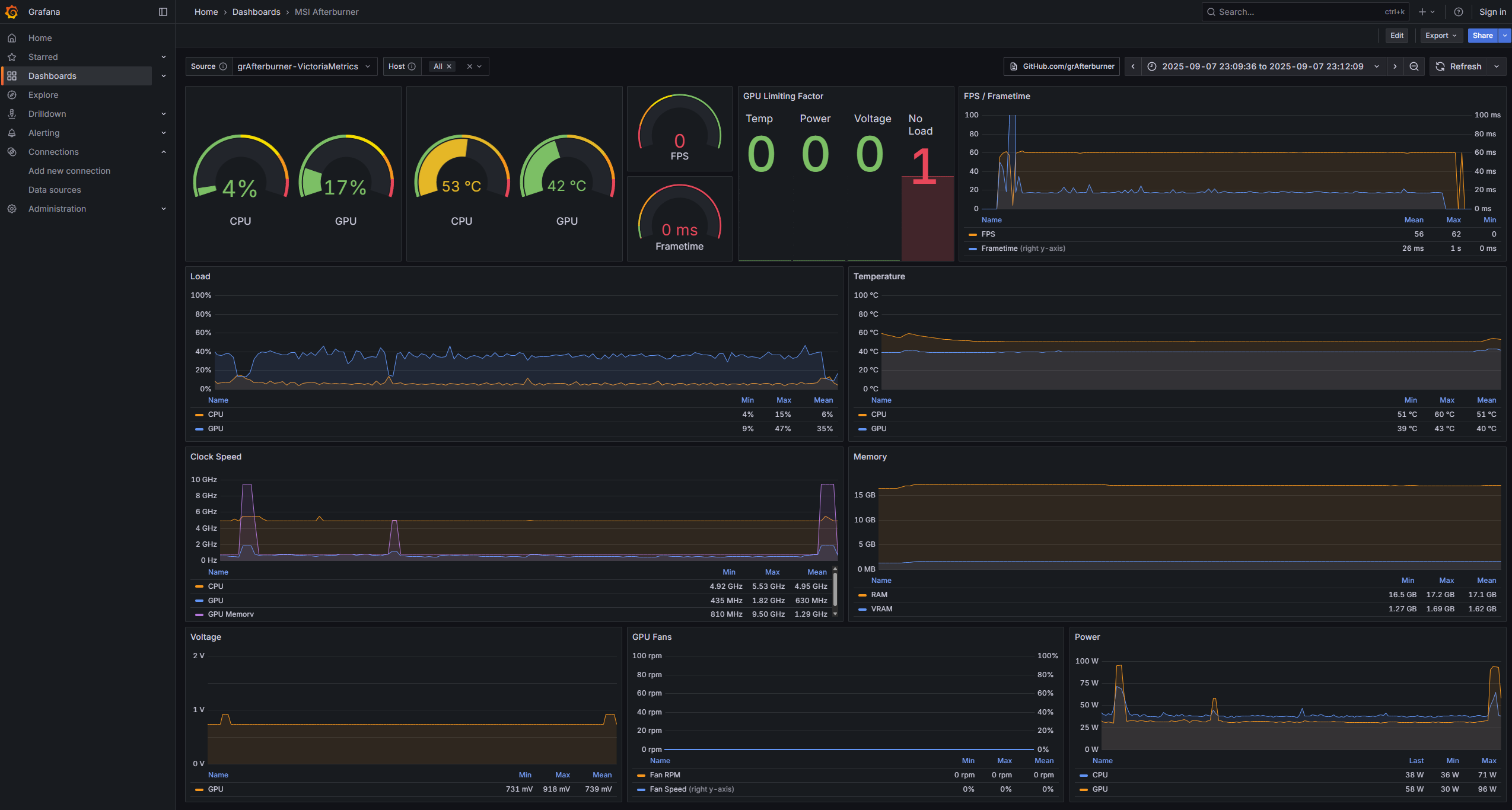Click the Grafana logo icon
This screenshot has width=1512, height=810.
(x=11, y=12)
